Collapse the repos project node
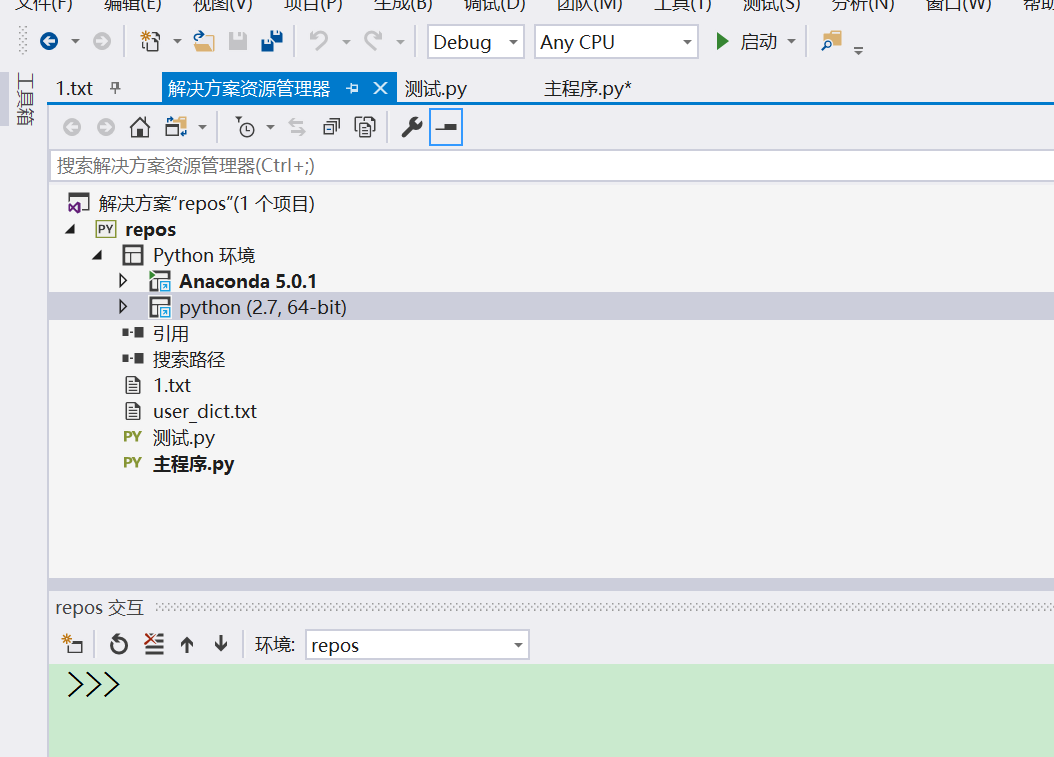Image resolution: width=1054 pixels, height=757 pixels. [71, 229]
